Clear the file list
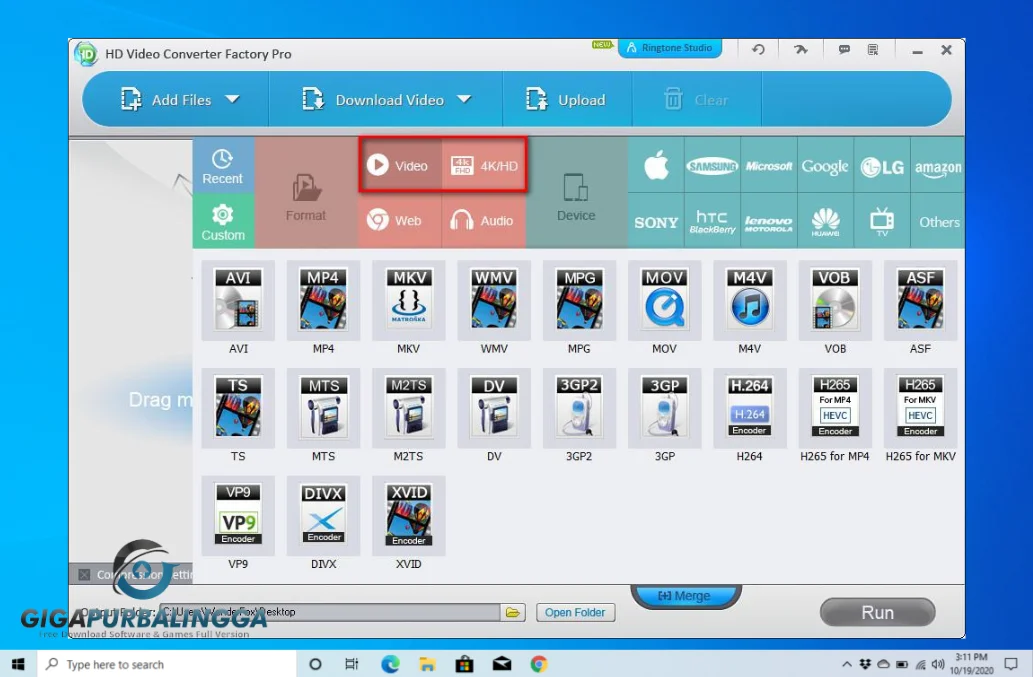1033x677 pixels. click(696, 99)
